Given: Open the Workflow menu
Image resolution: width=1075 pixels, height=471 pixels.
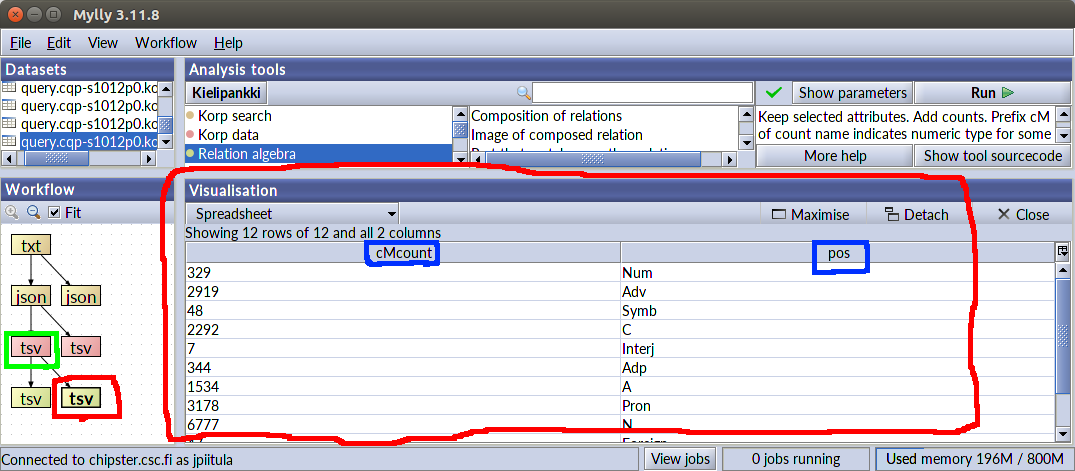Looking at the screenshot, I should pos(166,43).
